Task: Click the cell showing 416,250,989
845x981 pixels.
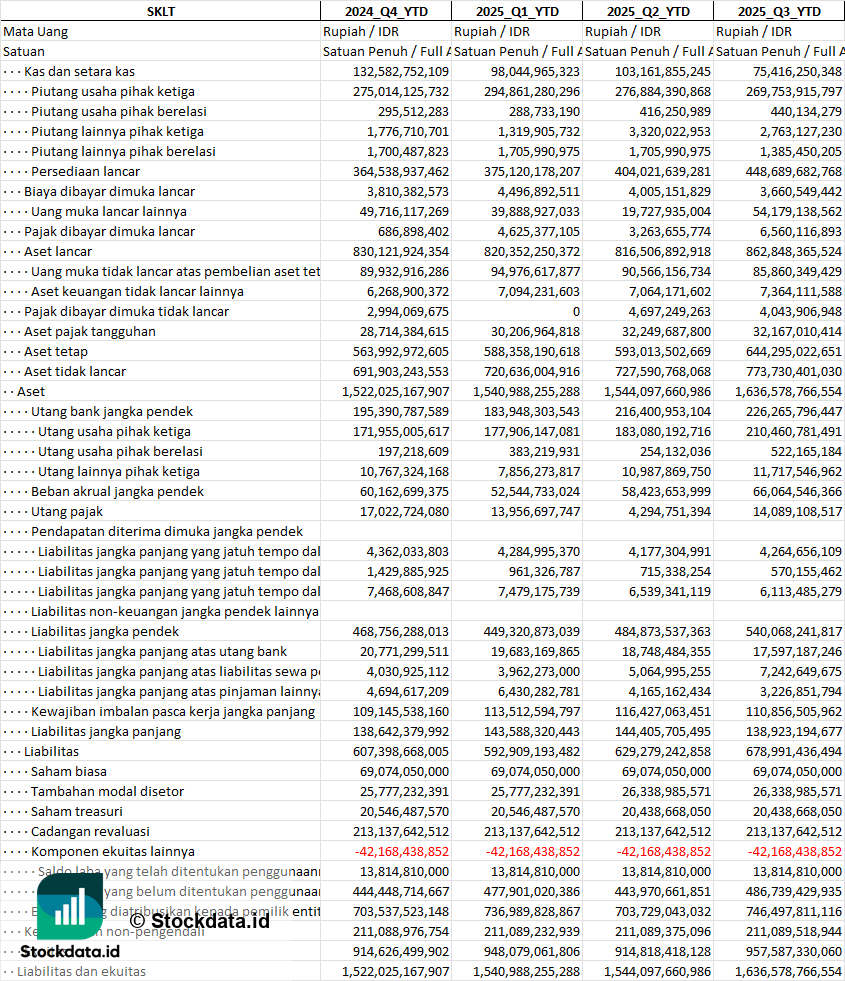Action: point(675,111)
